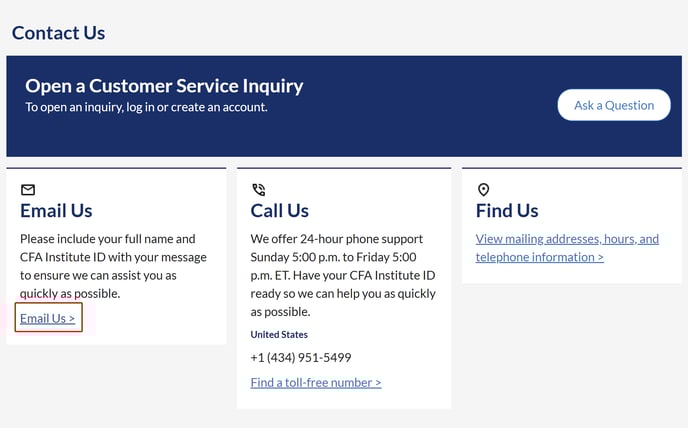Click the Ask a Question button
This screenshot has width=688, height=428.
614,105
